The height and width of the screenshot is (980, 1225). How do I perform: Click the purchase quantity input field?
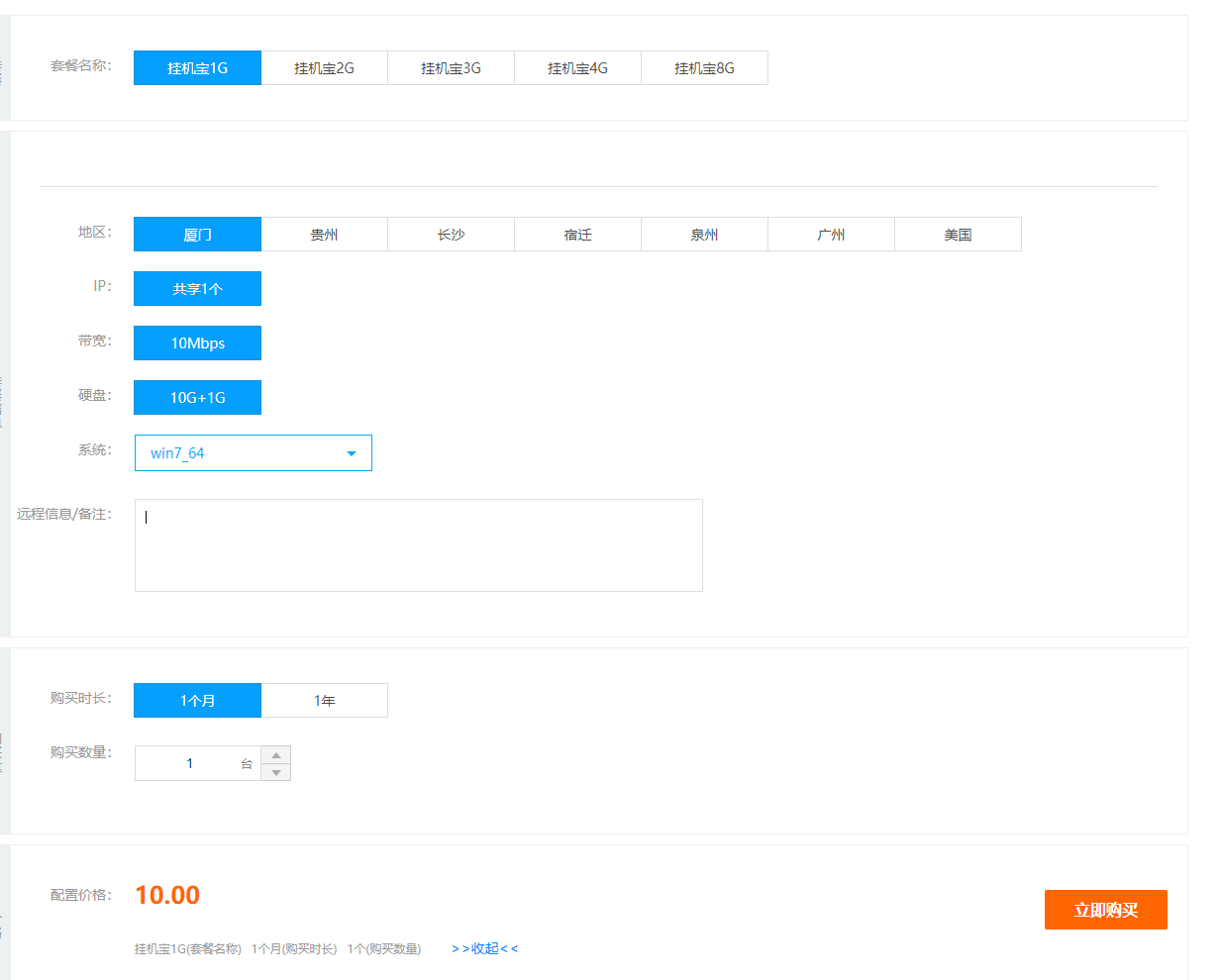(x=197, y=763)
